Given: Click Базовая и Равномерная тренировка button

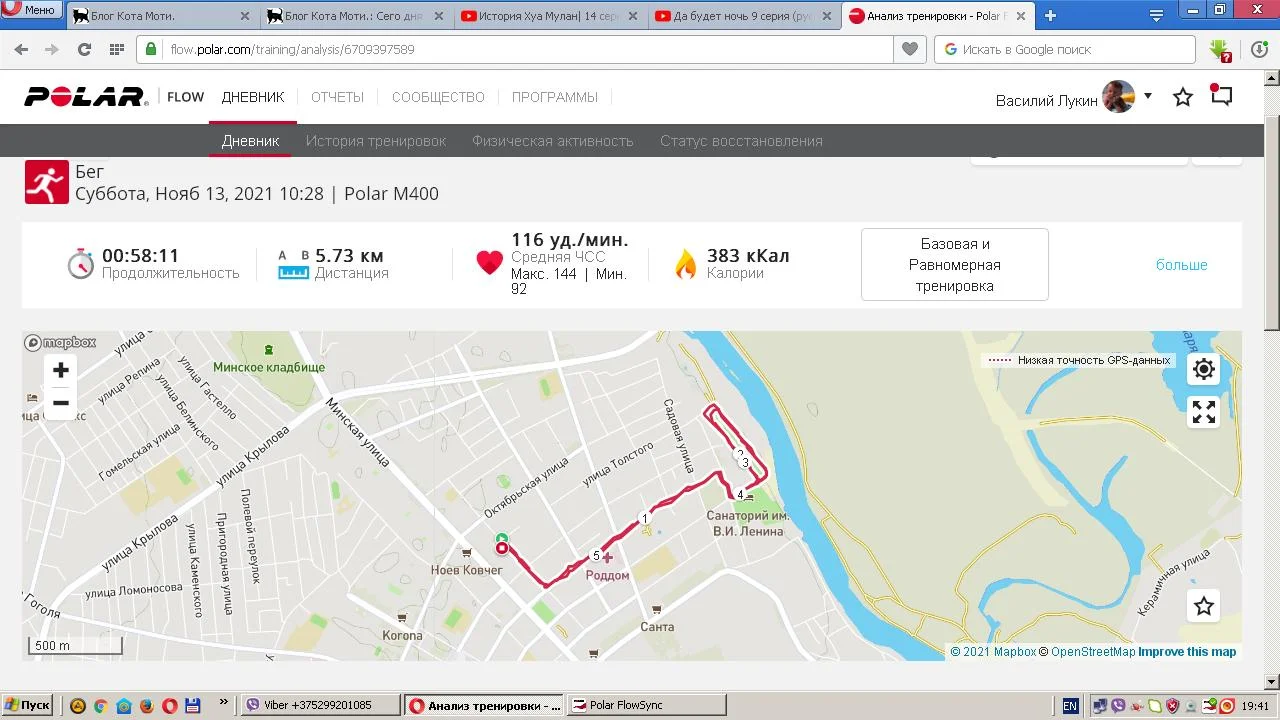Looking at the screenshot, I should tap(955, 264).
